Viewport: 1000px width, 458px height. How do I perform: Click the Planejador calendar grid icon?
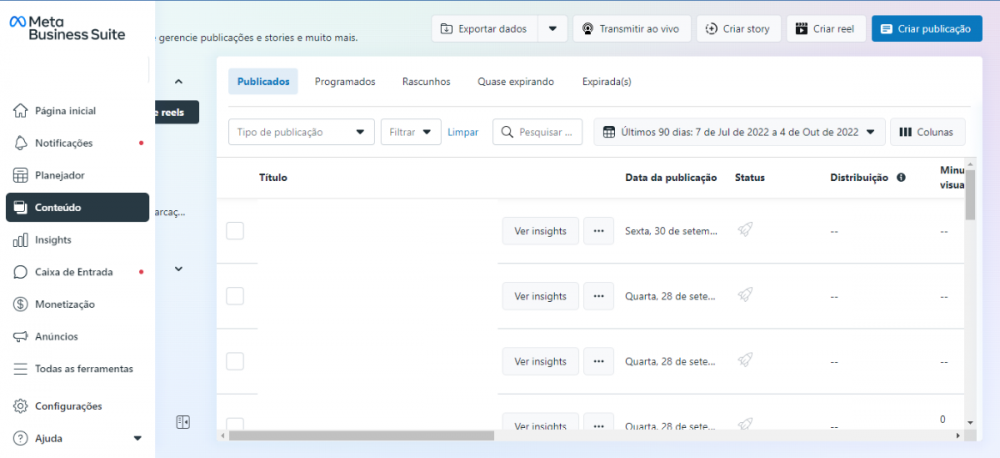point(20,175)
